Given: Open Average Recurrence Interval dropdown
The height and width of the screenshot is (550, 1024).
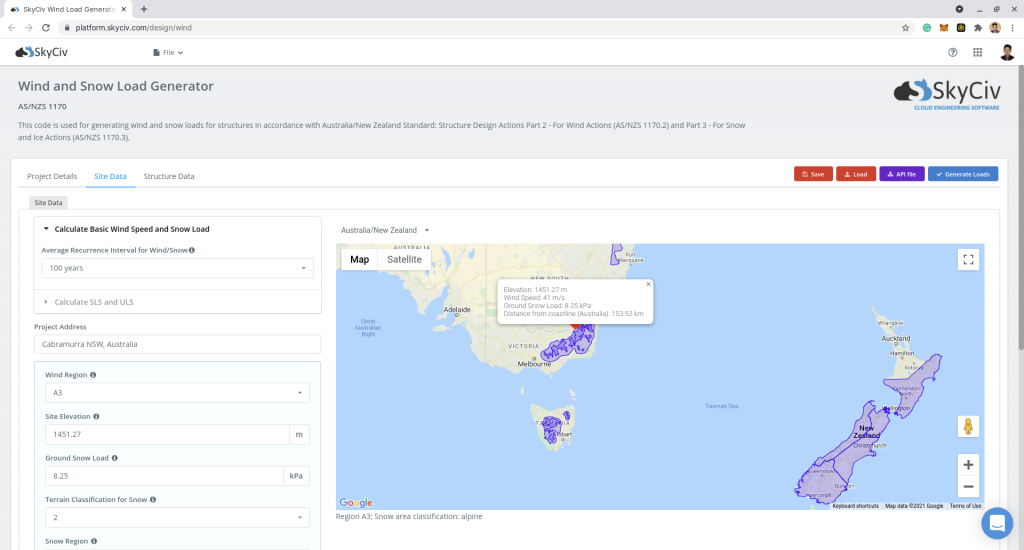Looking at the screenshot, I should point(177,268).
